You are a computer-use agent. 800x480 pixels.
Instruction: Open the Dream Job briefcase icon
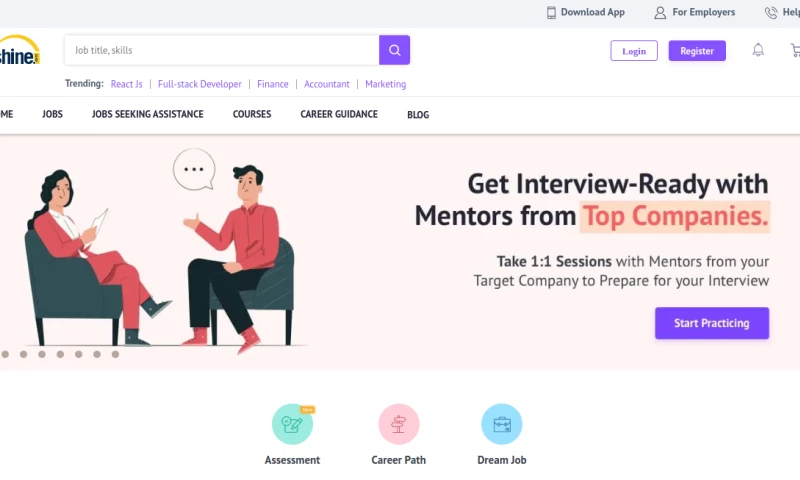tap(502, 424)
